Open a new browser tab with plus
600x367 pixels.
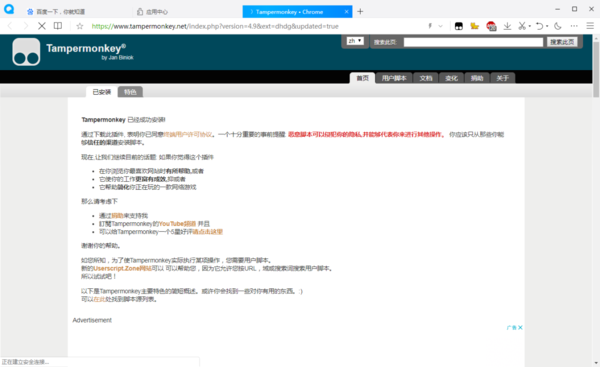tap(360, 11)
